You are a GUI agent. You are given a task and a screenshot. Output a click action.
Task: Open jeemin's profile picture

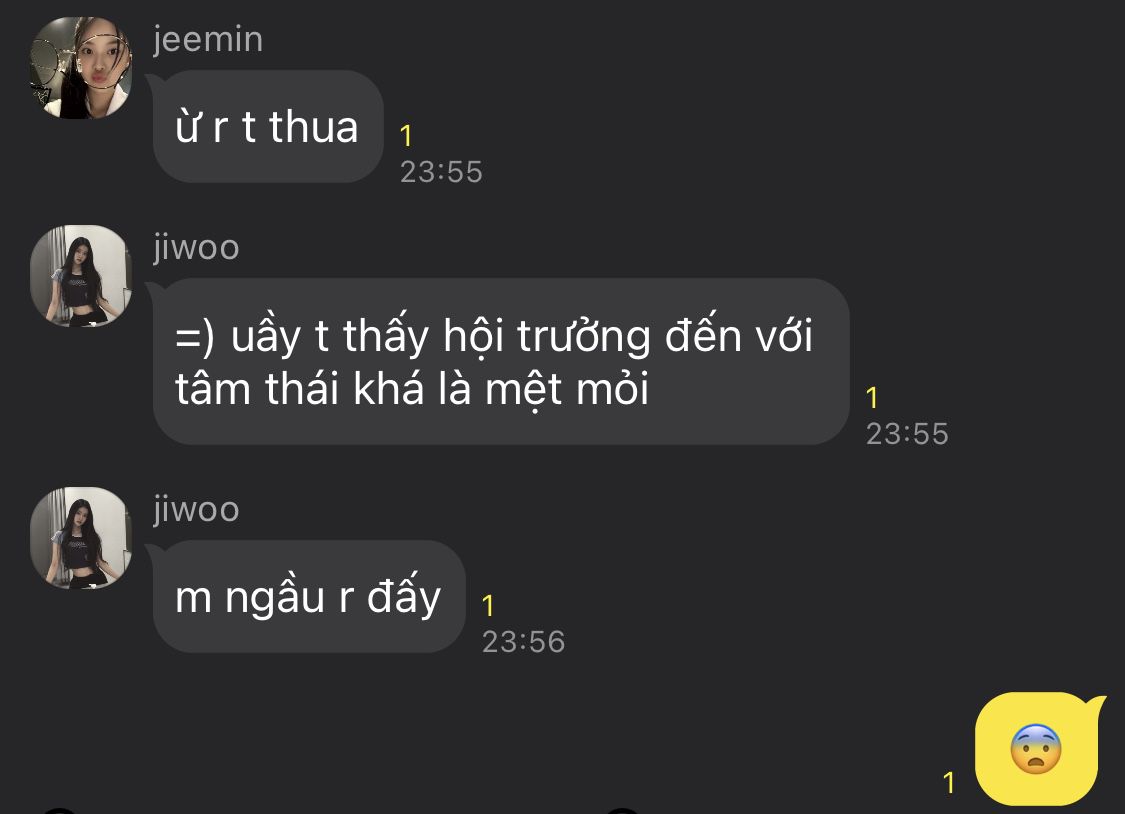(x=81, y=68)
